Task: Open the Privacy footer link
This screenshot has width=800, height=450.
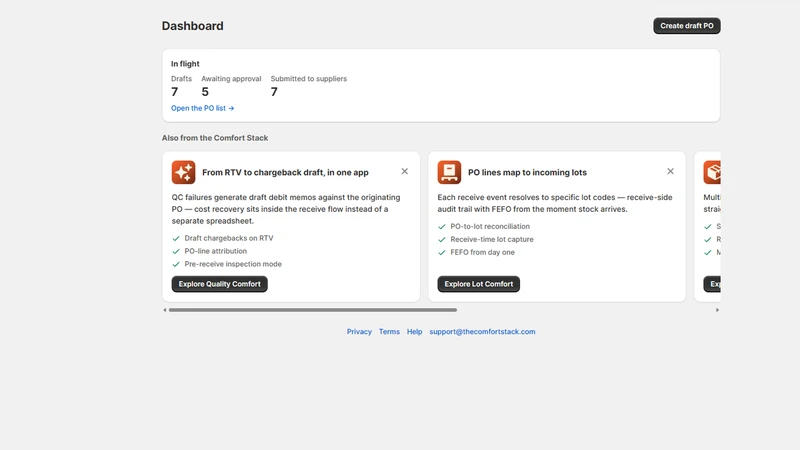Action: [x=359, y=332]
